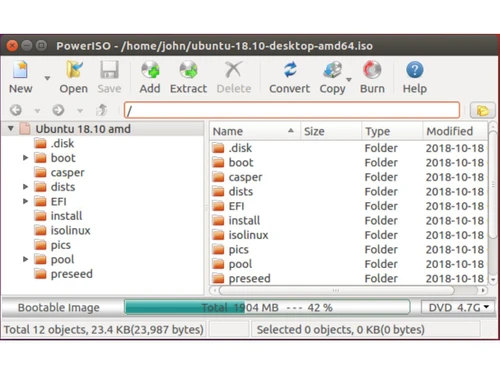Click Selected 0 objects status text
Viewport: 500px width, 375px height.
click(x=341, y=330)
